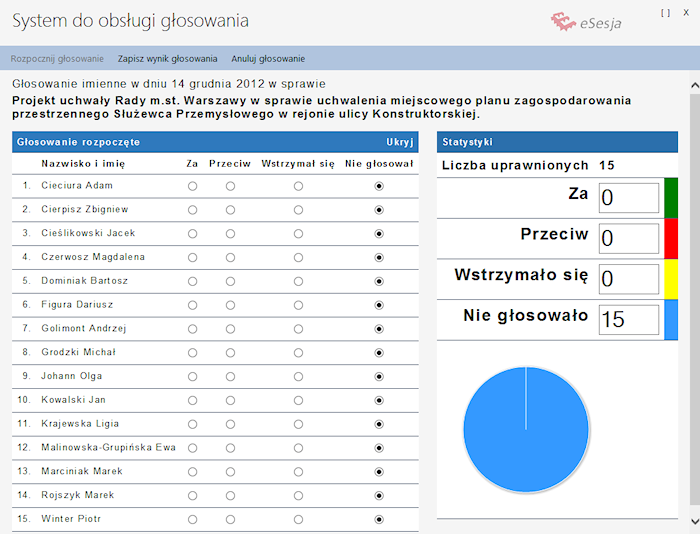Mark Winter Piotr as 'Nie głosował'
This screenshot has width=700, height=534.
(x=378, y=519)
